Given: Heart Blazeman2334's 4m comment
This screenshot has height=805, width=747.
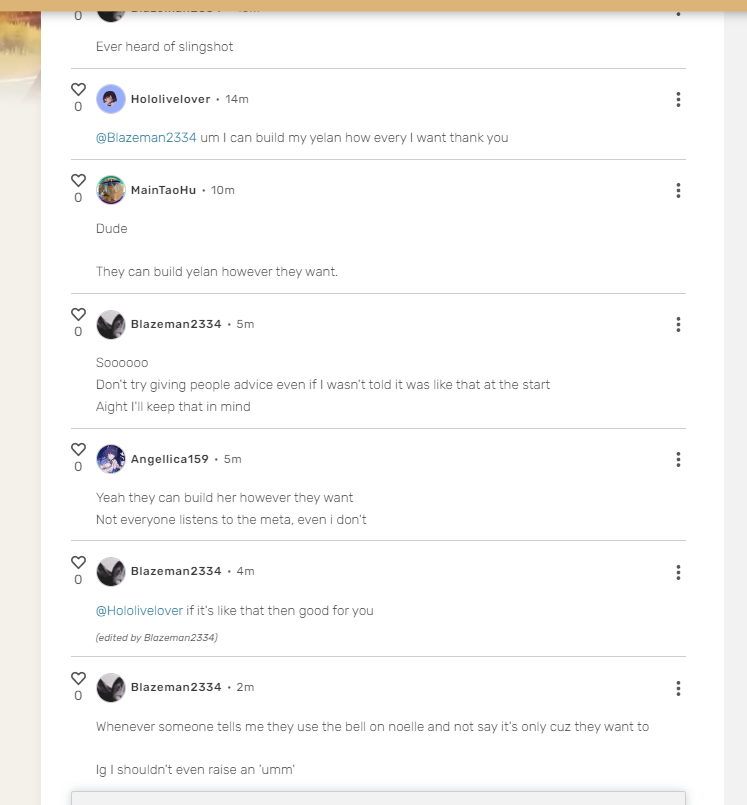Looking at the screenshot, I should coord(78,562).
